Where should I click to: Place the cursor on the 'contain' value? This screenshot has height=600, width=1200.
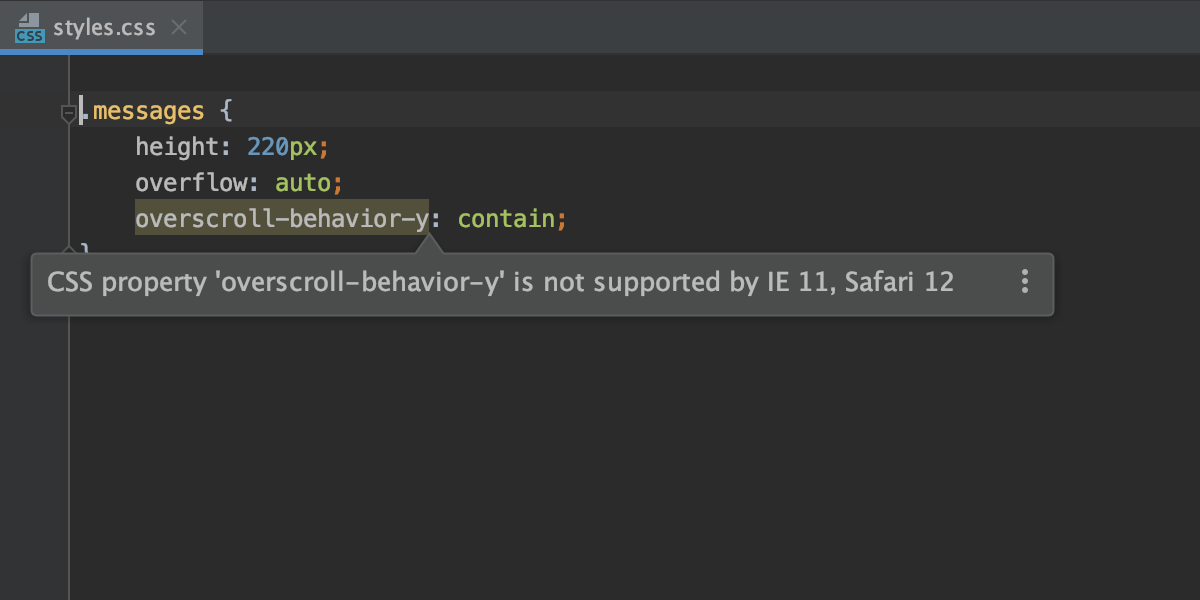508,218
